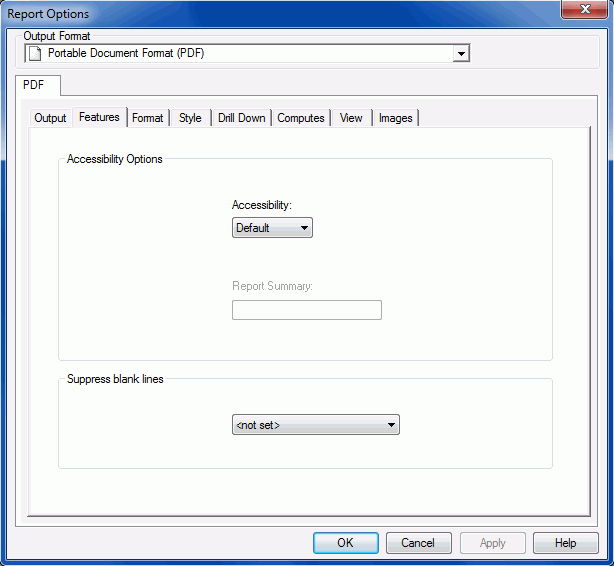Click the Report Summary label
Image resolution: width=614 pixels, height=566 pixels.
(272, 286)
